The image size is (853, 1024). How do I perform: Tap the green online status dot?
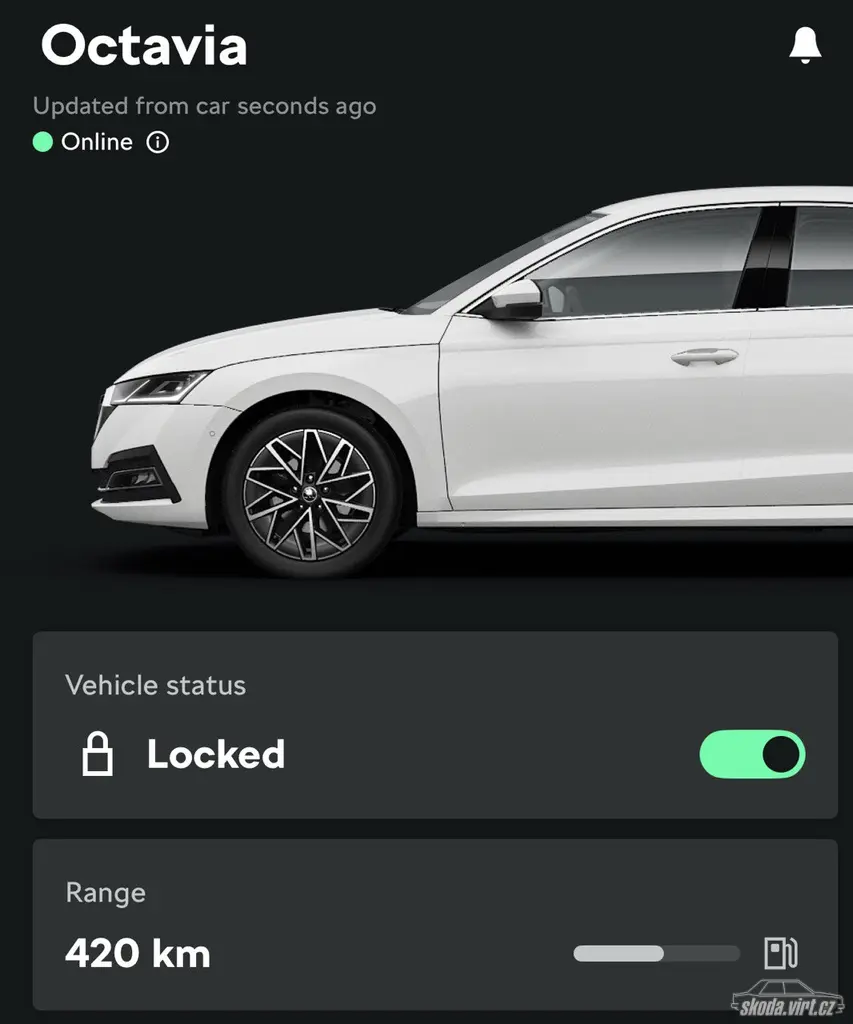tap(42, 142)
